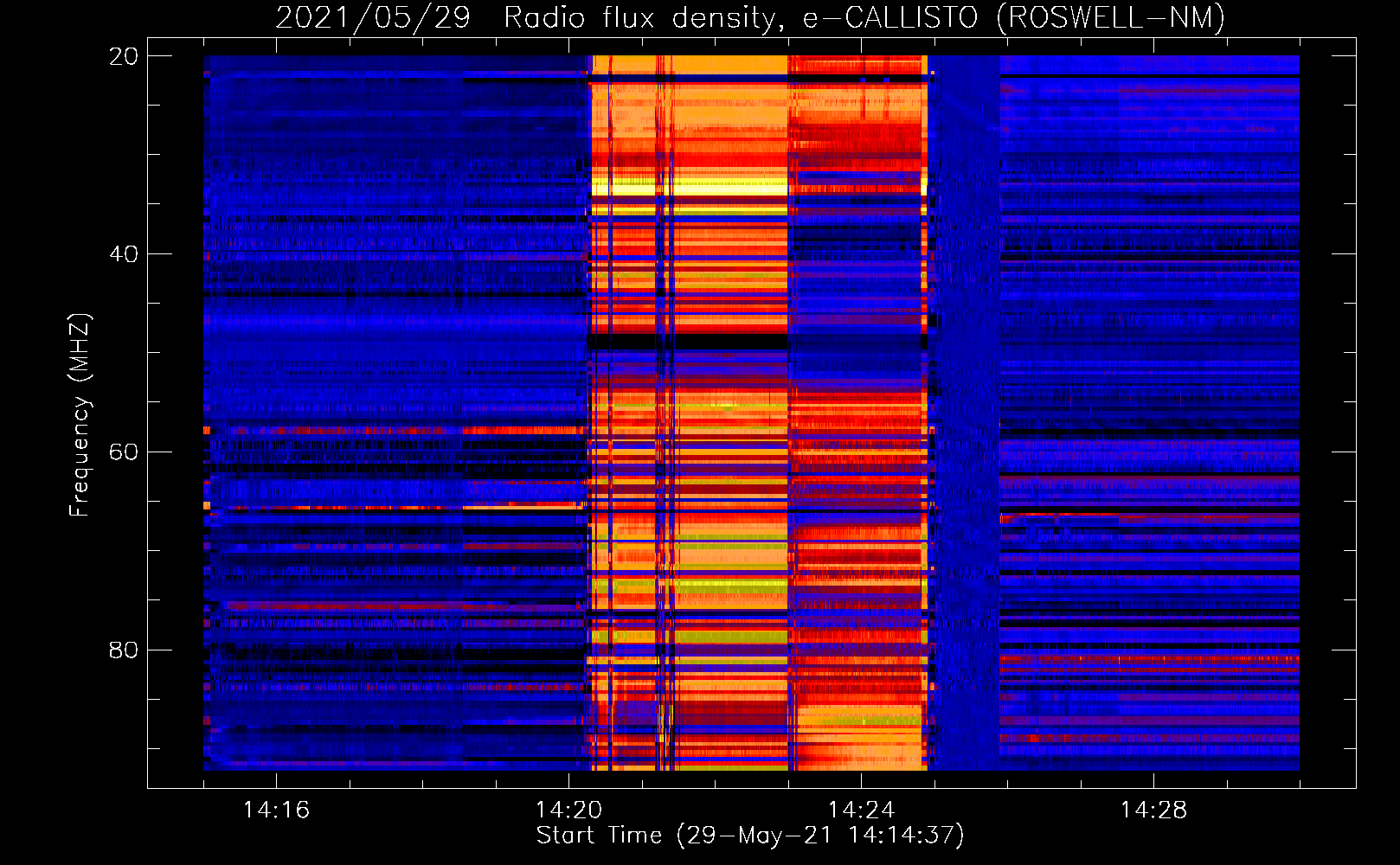Click the 'Frequency (MHZ)' axis label
This screenshot has width=1400, height=865.
[x=80, y=415]
